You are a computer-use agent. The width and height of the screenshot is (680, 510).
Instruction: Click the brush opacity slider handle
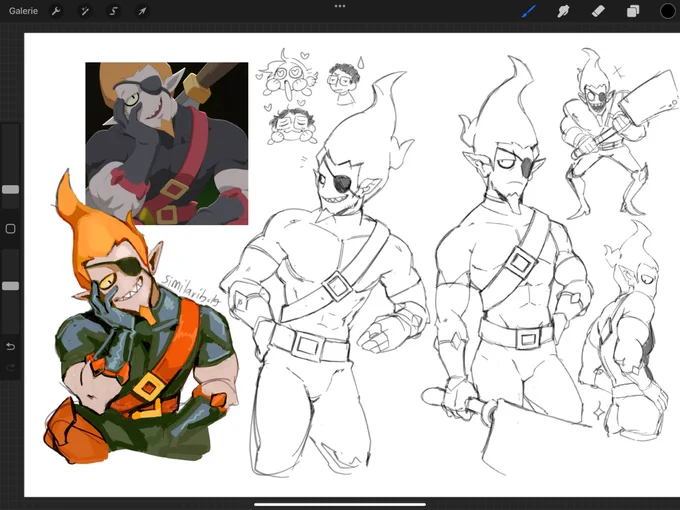10,286
